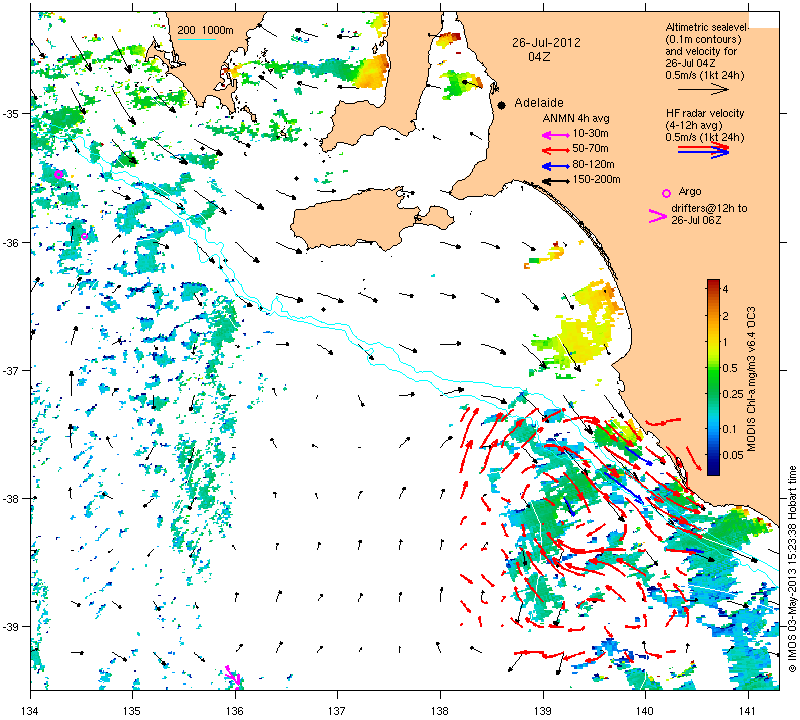Click the '140' longitude axis label
The image size is (800, 720).
[x=645, y=709]
